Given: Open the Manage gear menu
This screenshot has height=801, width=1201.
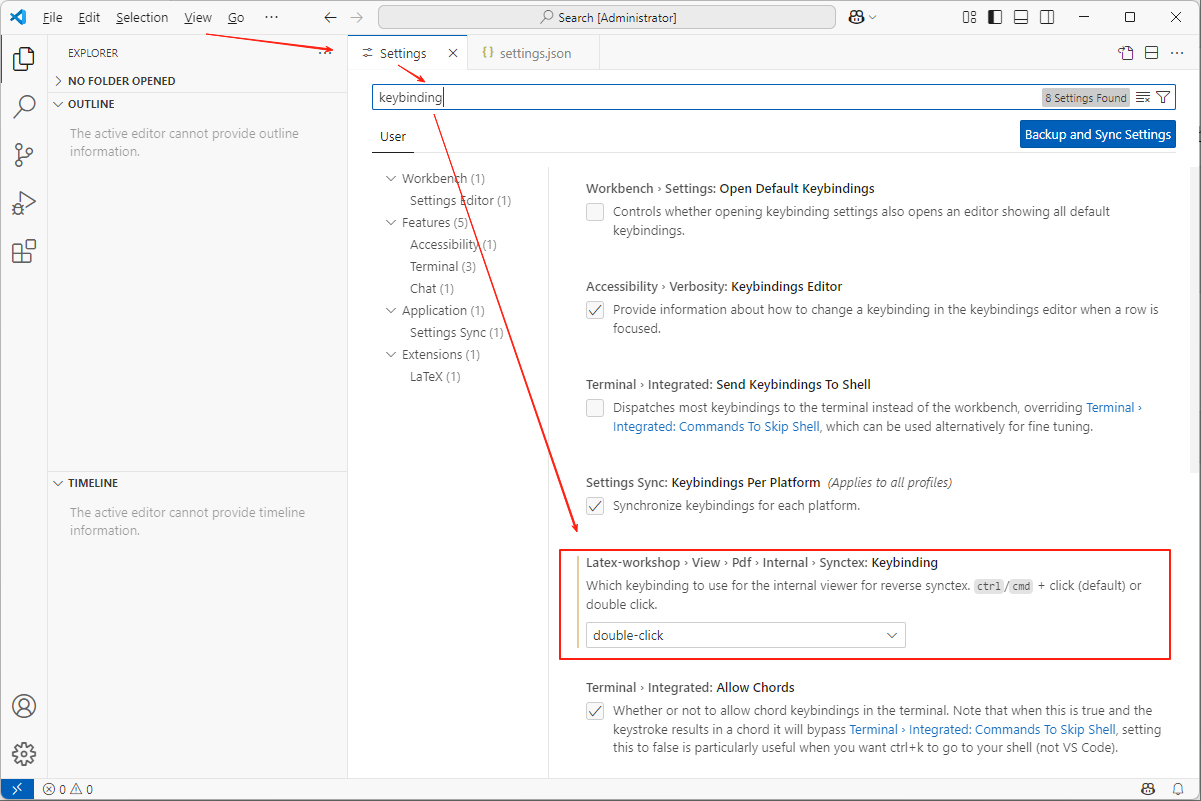Looking at the screenshot, I should 24,754.
